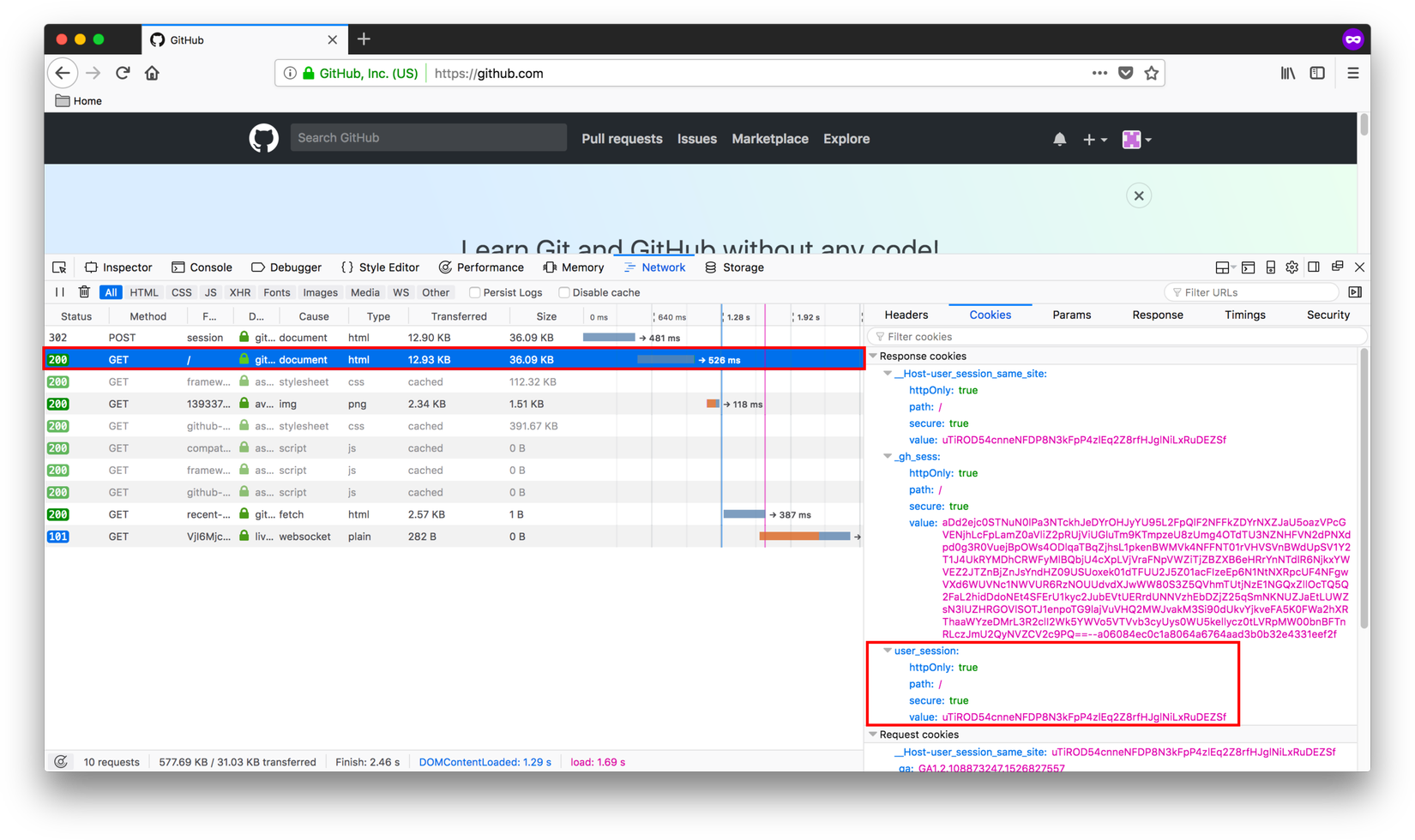Focus the Filter cookies field

coord(1117,337)
